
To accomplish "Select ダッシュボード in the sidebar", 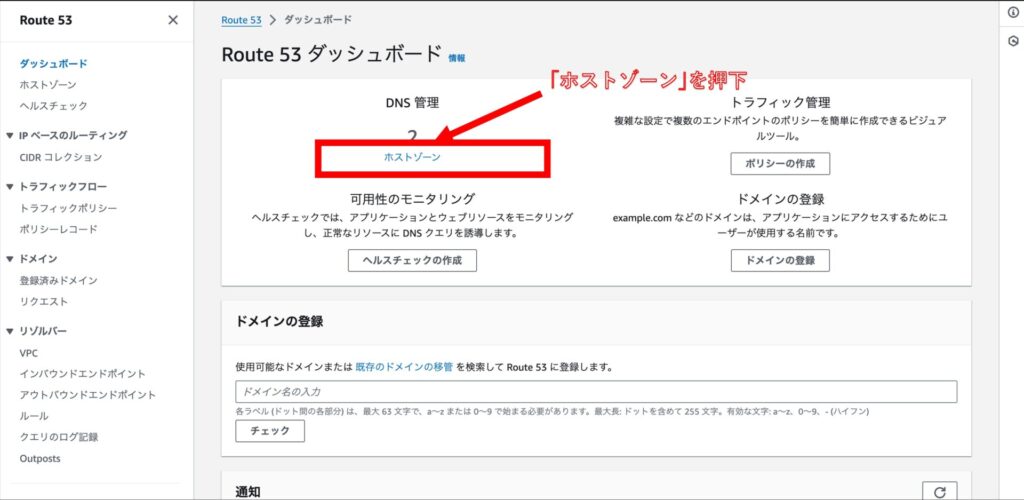I will 53,63.
